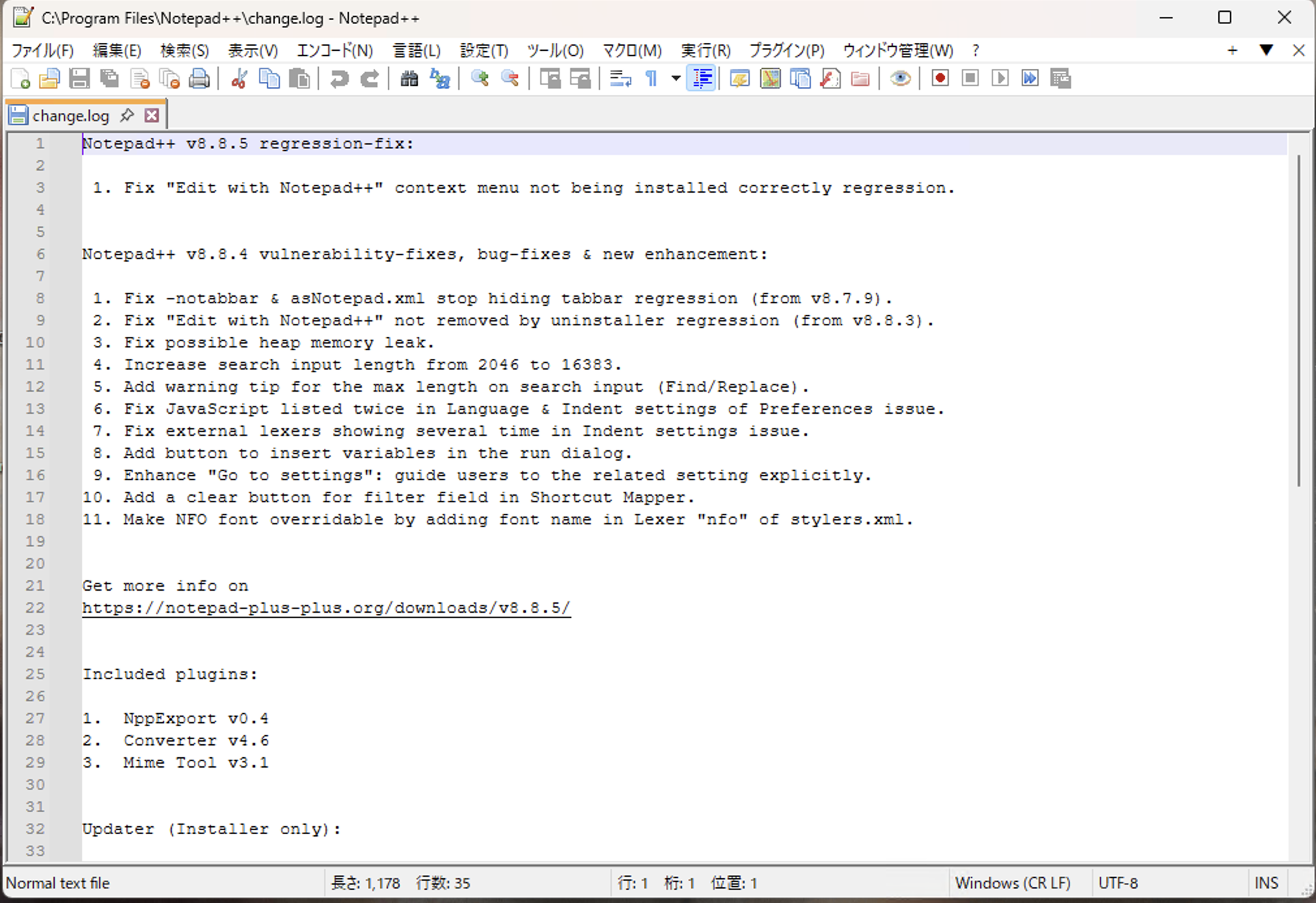The width and height of the screenshot is (1316, 903).
Task: Click the Print toolbar icon
Action: point(199,79)
